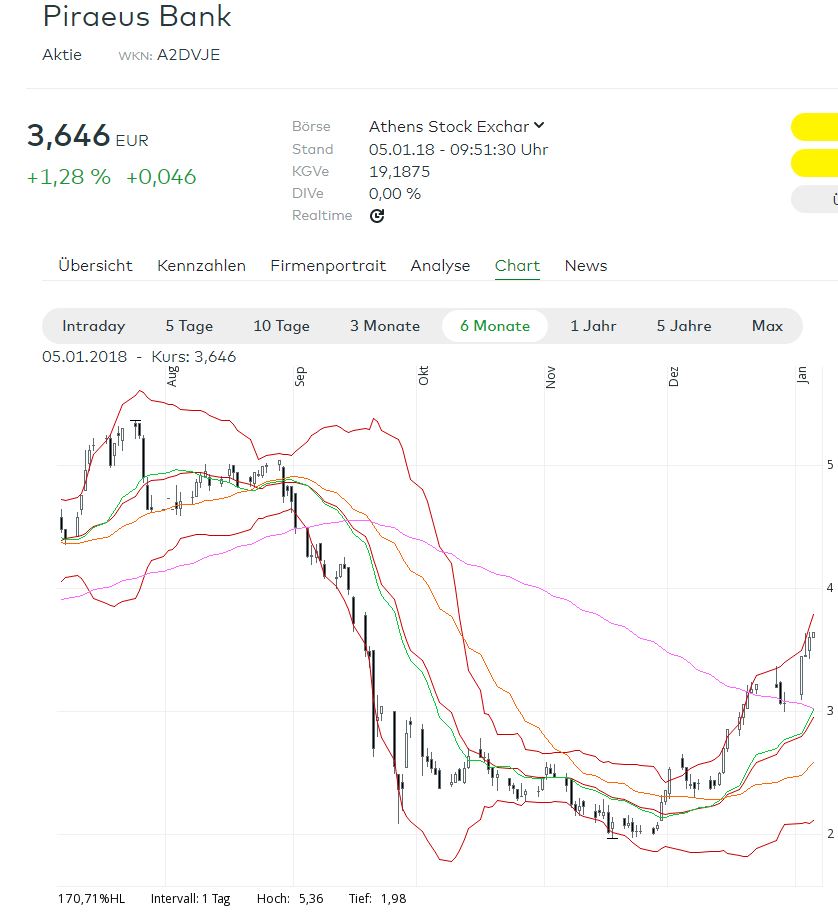
Task: Click the Intervall: 1 Tag label
Action: click(190, 899)
